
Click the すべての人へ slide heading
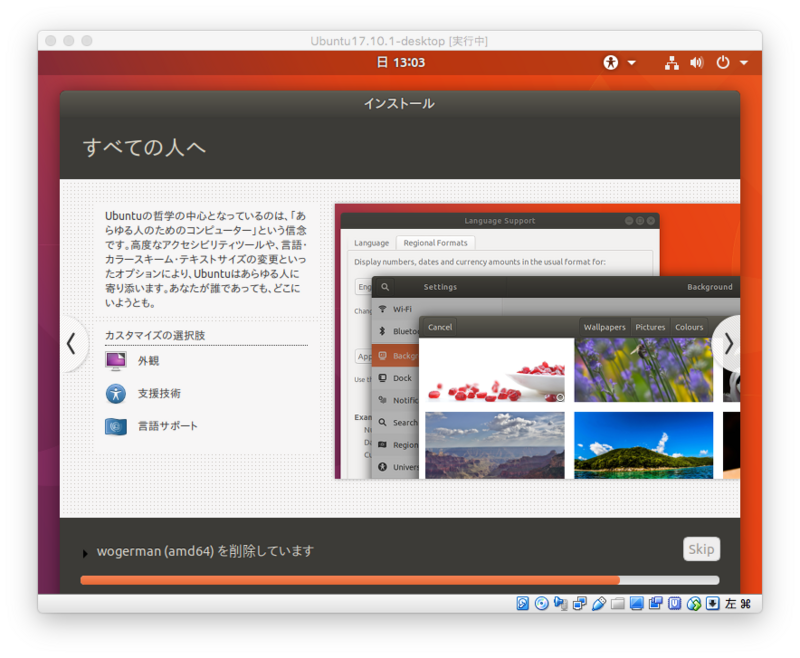pos(144,147)
